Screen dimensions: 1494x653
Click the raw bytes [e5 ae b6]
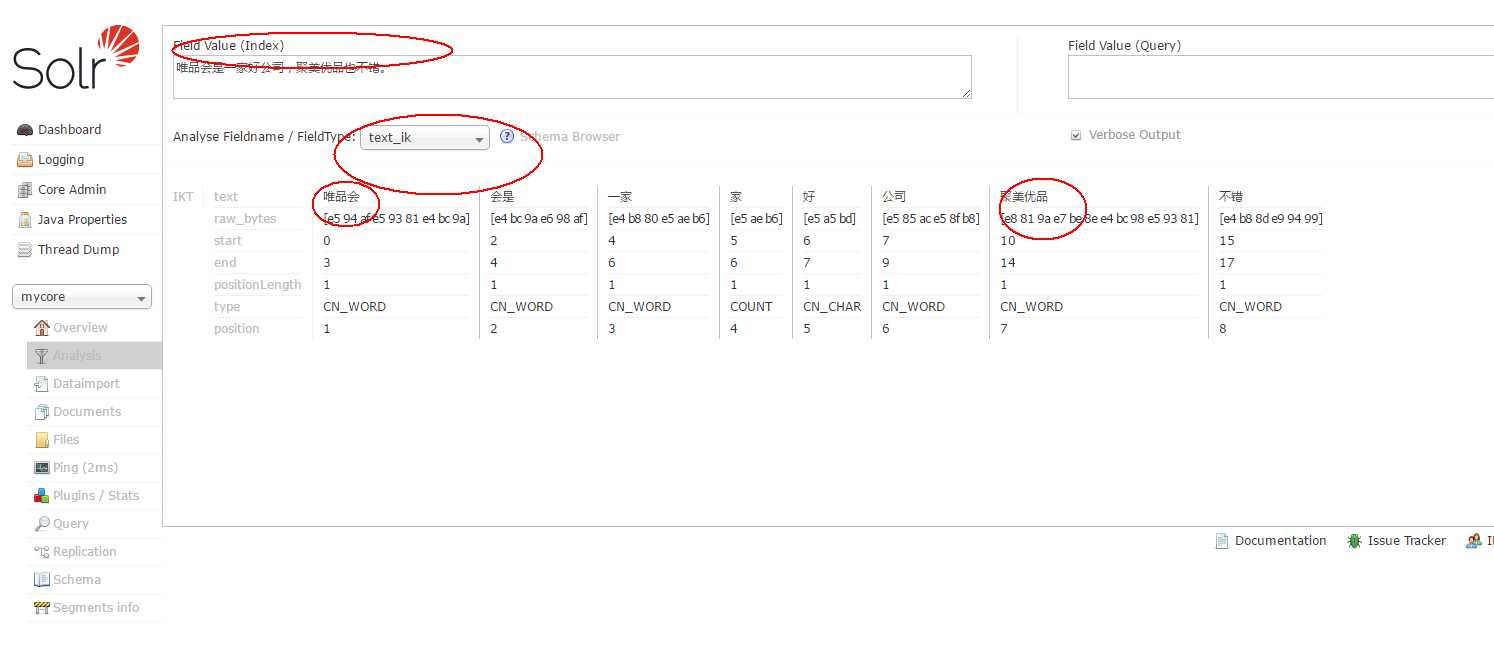756,219
